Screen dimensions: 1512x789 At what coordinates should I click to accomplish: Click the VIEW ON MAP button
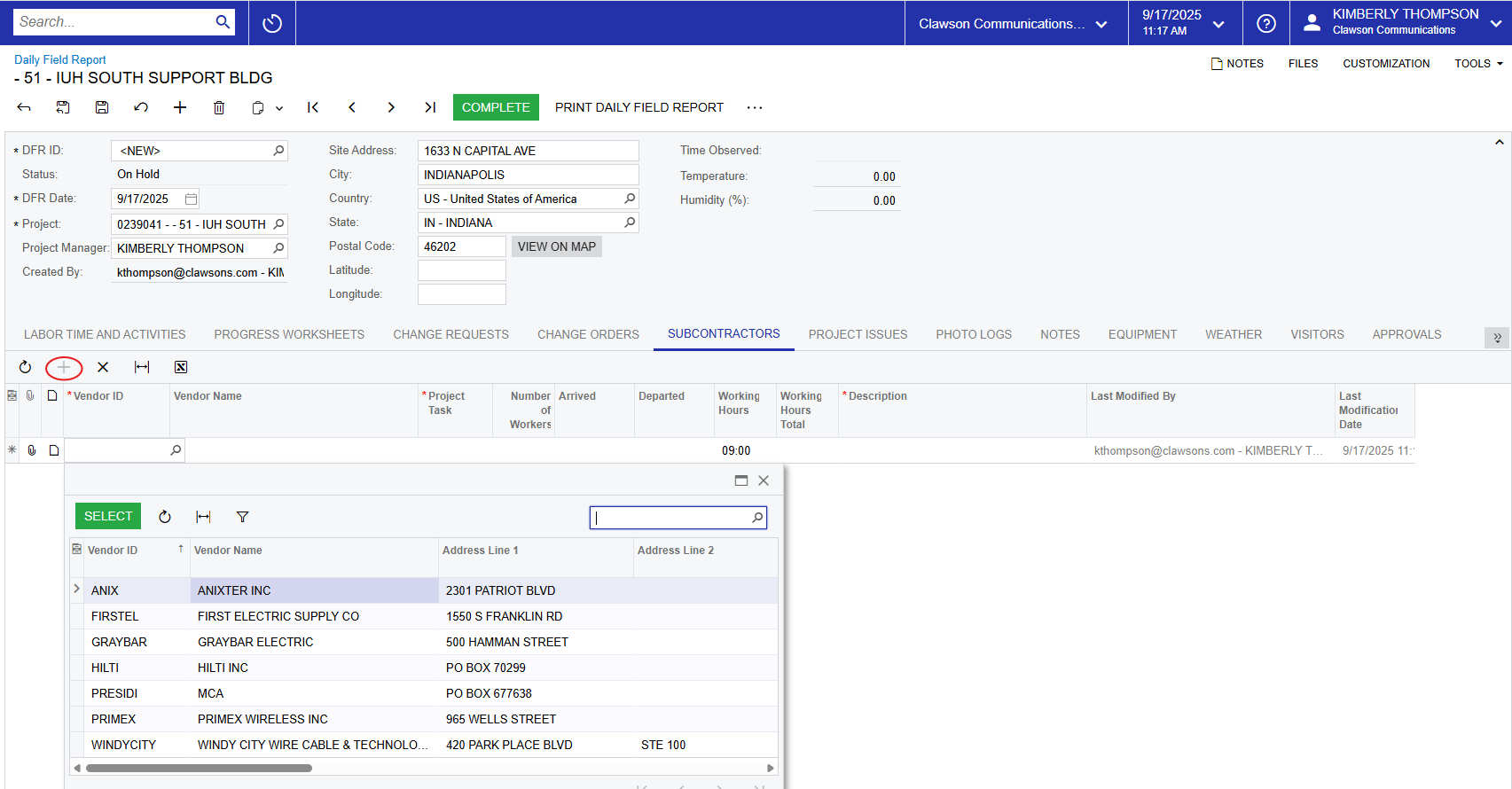tap(556, 246)
